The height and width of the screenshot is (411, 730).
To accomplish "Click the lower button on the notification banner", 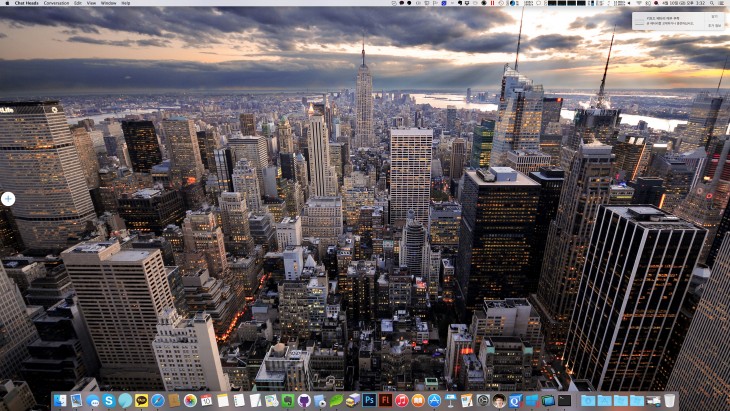I will click(x=715, y=26).
